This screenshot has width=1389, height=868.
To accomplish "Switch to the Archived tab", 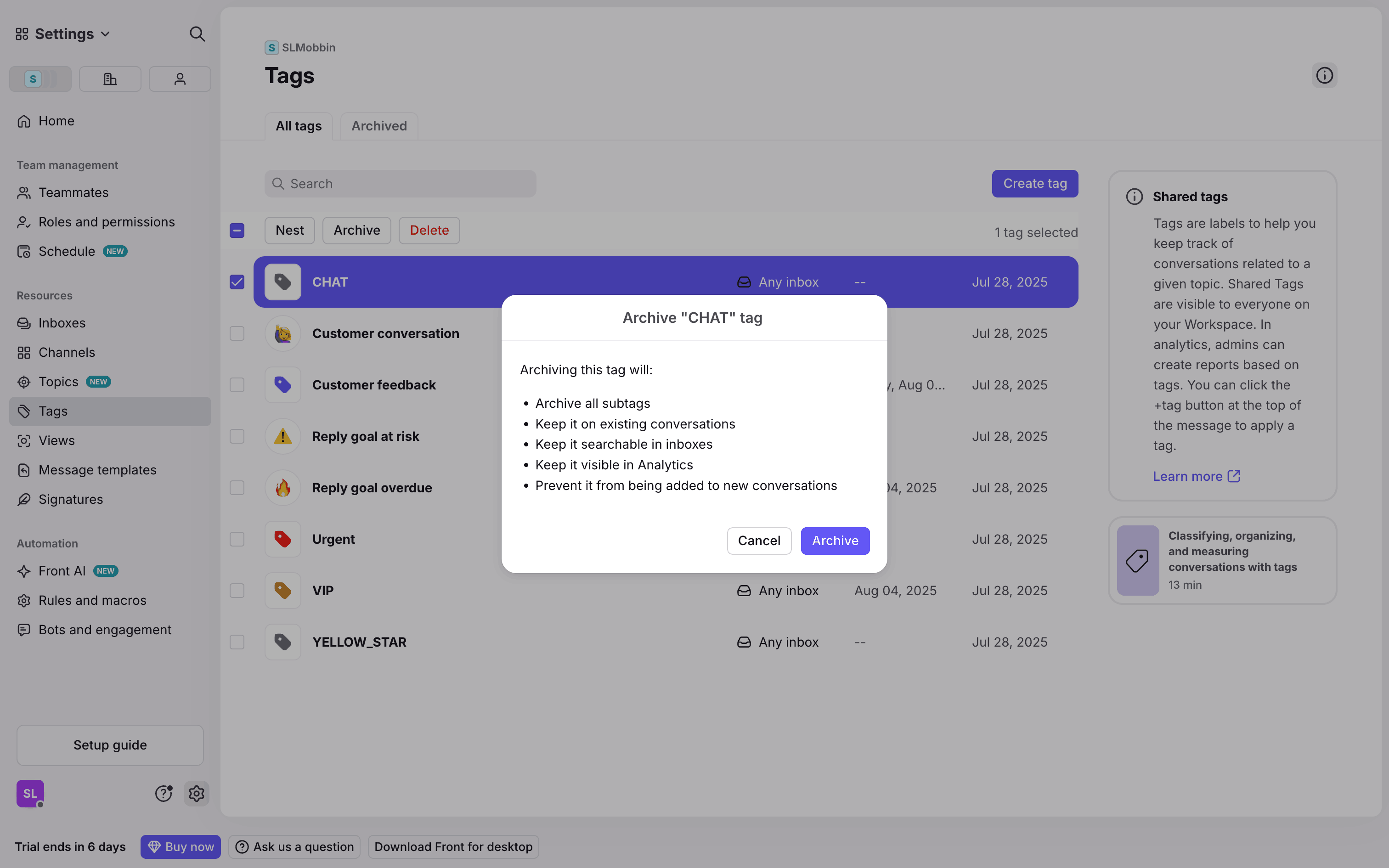I will point(379,126).
